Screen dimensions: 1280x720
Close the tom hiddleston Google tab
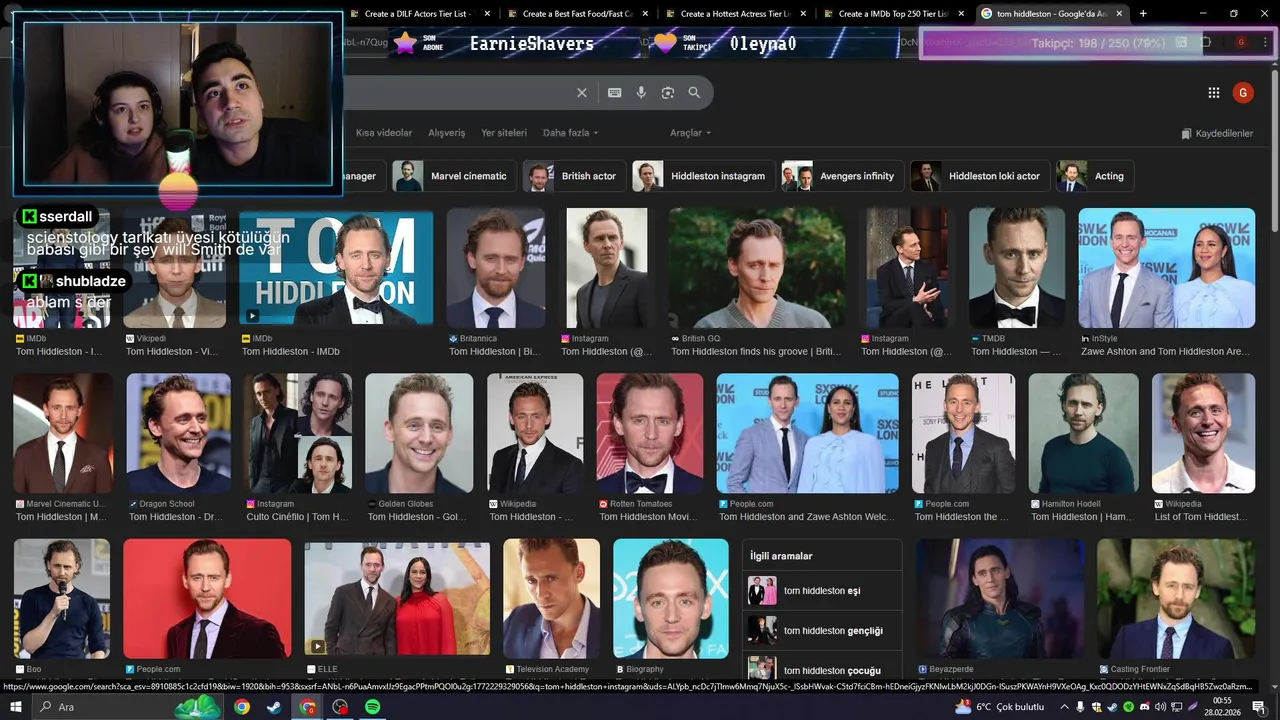click(x=1119, y=14)
